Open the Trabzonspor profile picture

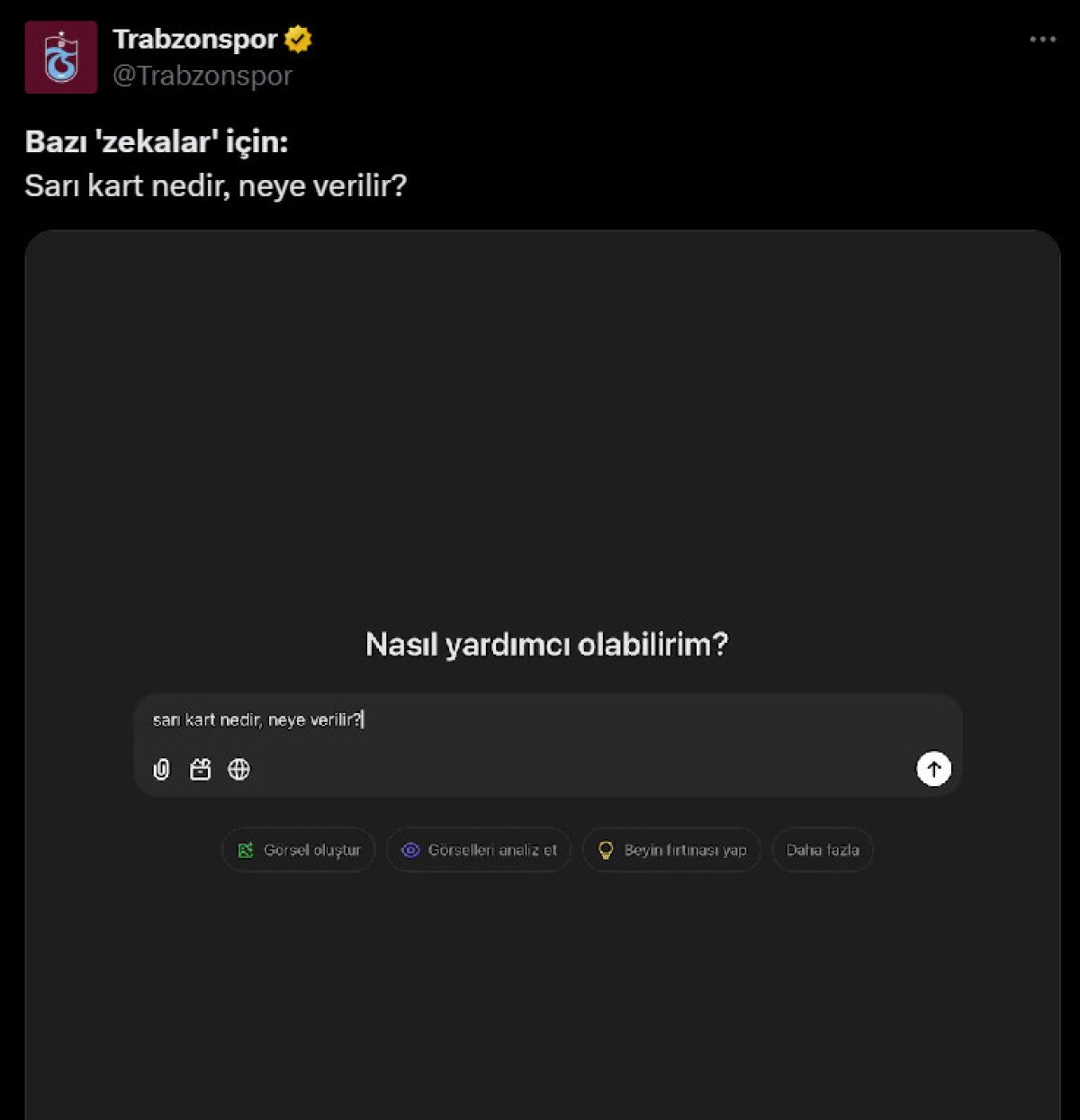61,58
